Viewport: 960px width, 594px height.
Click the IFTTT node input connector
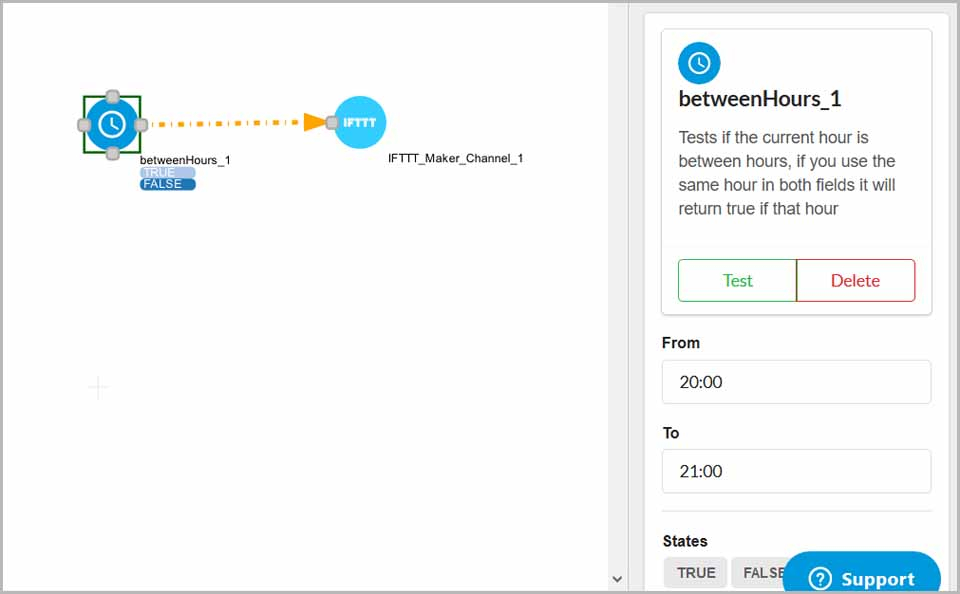coord(332,123)
